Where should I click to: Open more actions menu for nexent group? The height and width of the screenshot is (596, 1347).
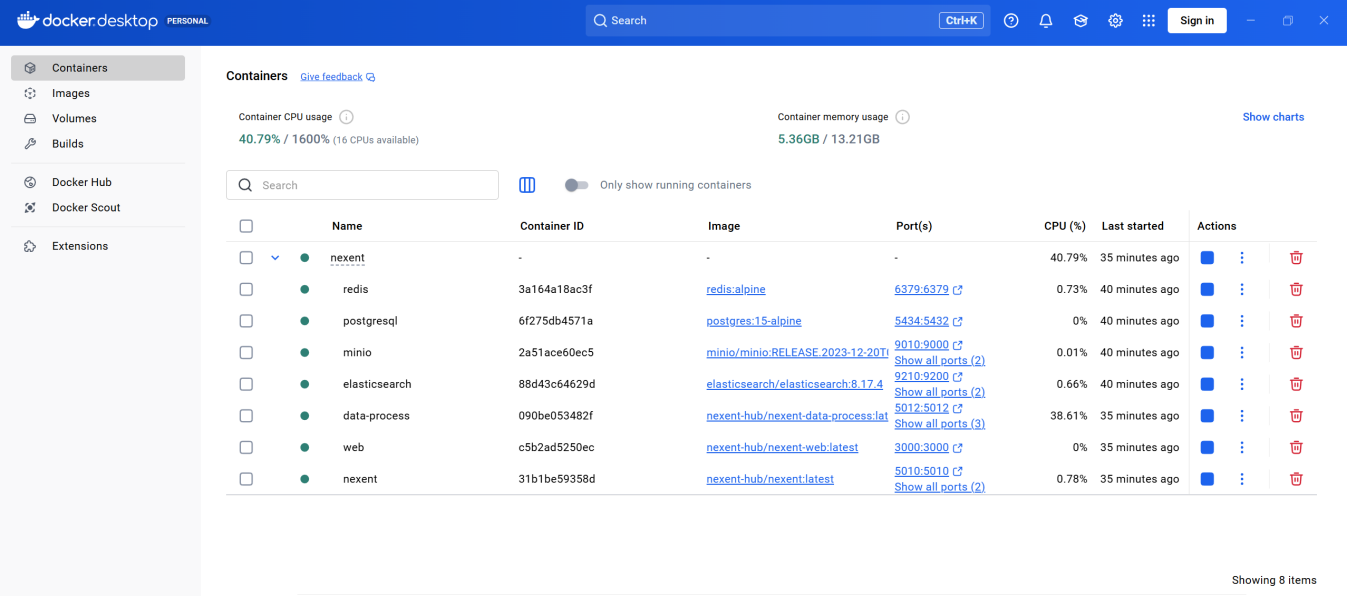click(x=1242, y=257)
